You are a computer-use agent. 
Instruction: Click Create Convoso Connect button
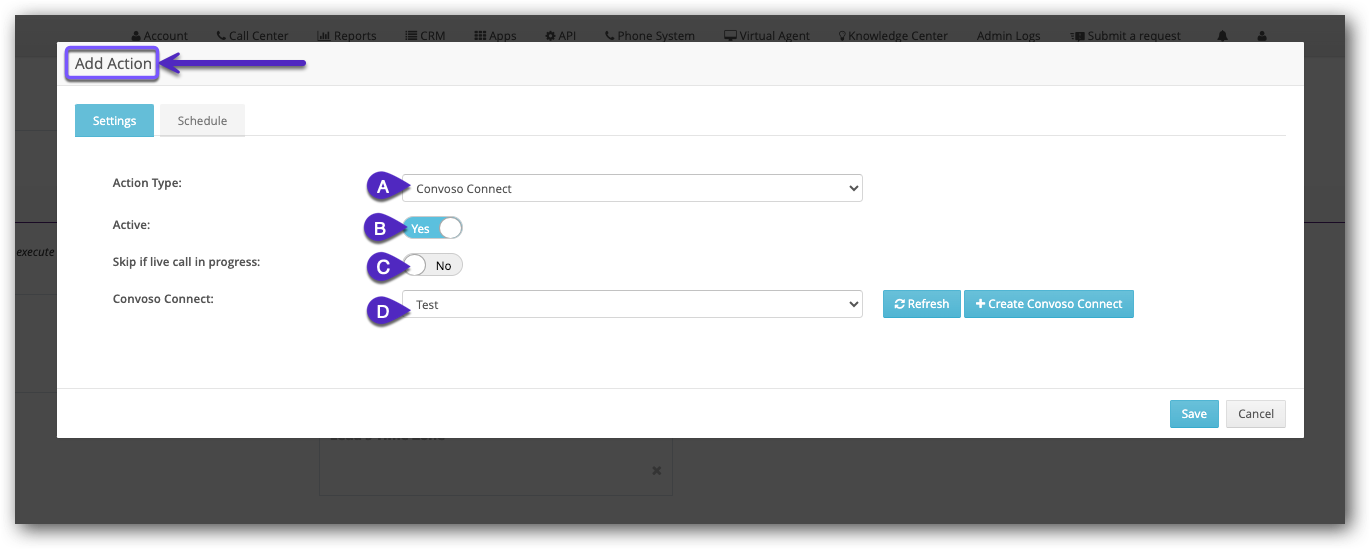[x=1049, y=304]
